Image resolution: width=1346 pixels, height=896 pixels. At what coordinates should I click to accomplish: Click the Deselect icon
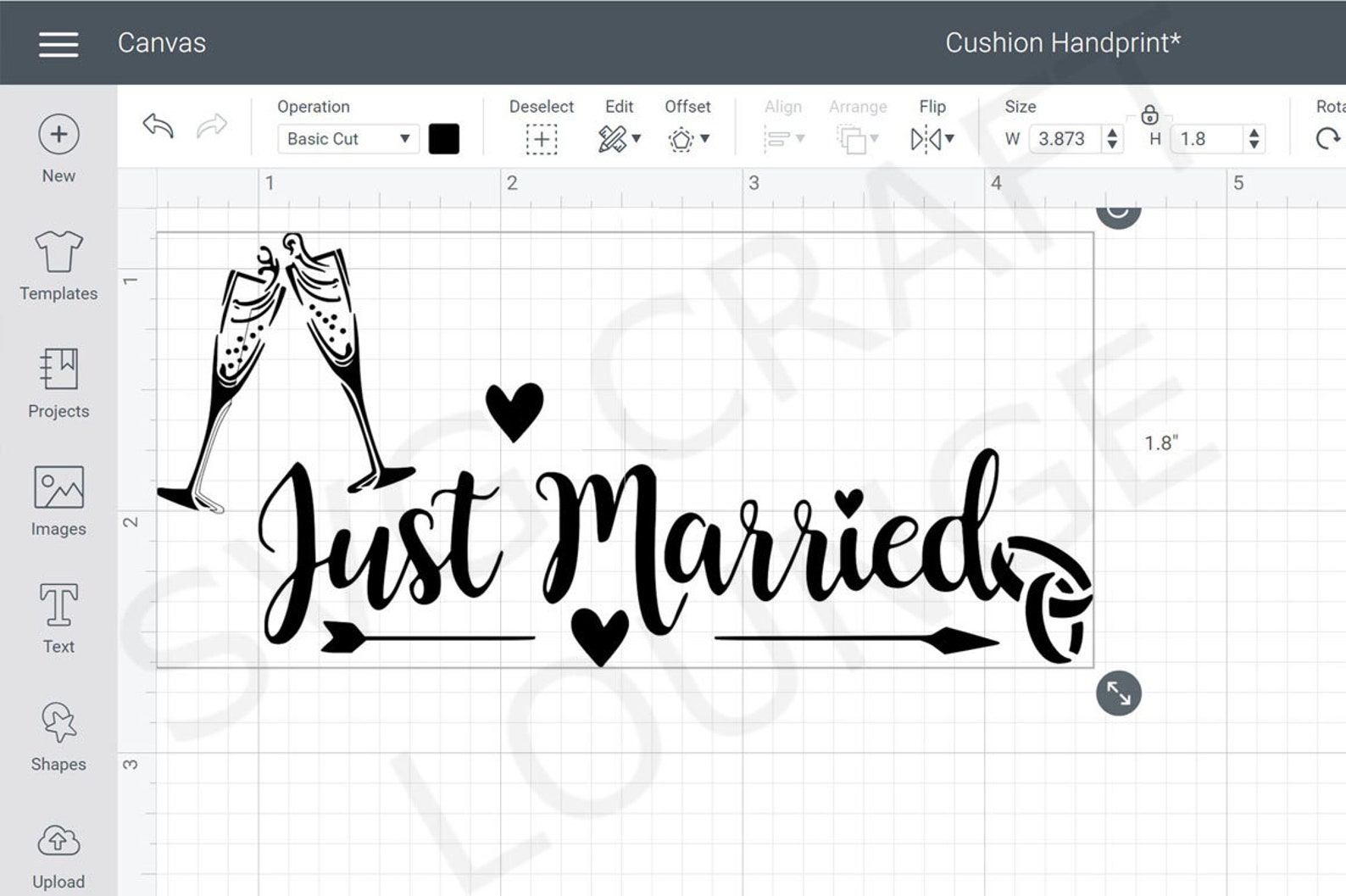(542, 139)
